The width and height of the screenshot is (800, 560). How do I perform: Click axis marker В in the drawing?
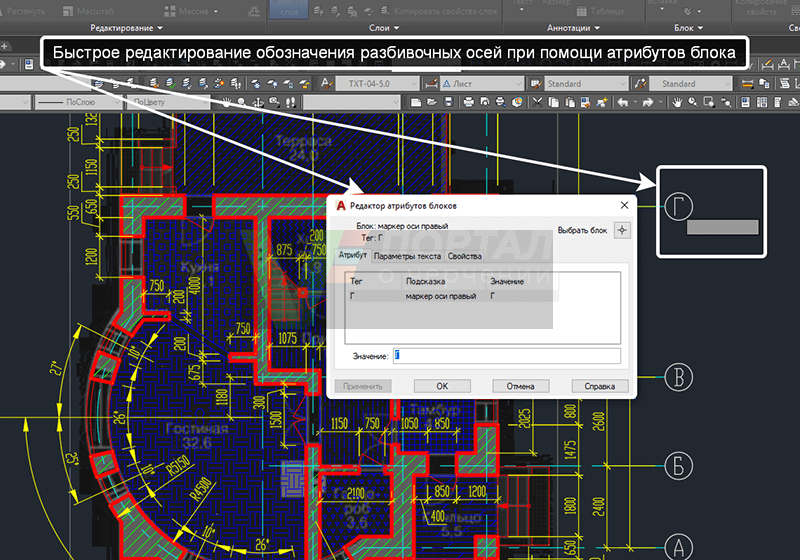click(x=679, y=377)
